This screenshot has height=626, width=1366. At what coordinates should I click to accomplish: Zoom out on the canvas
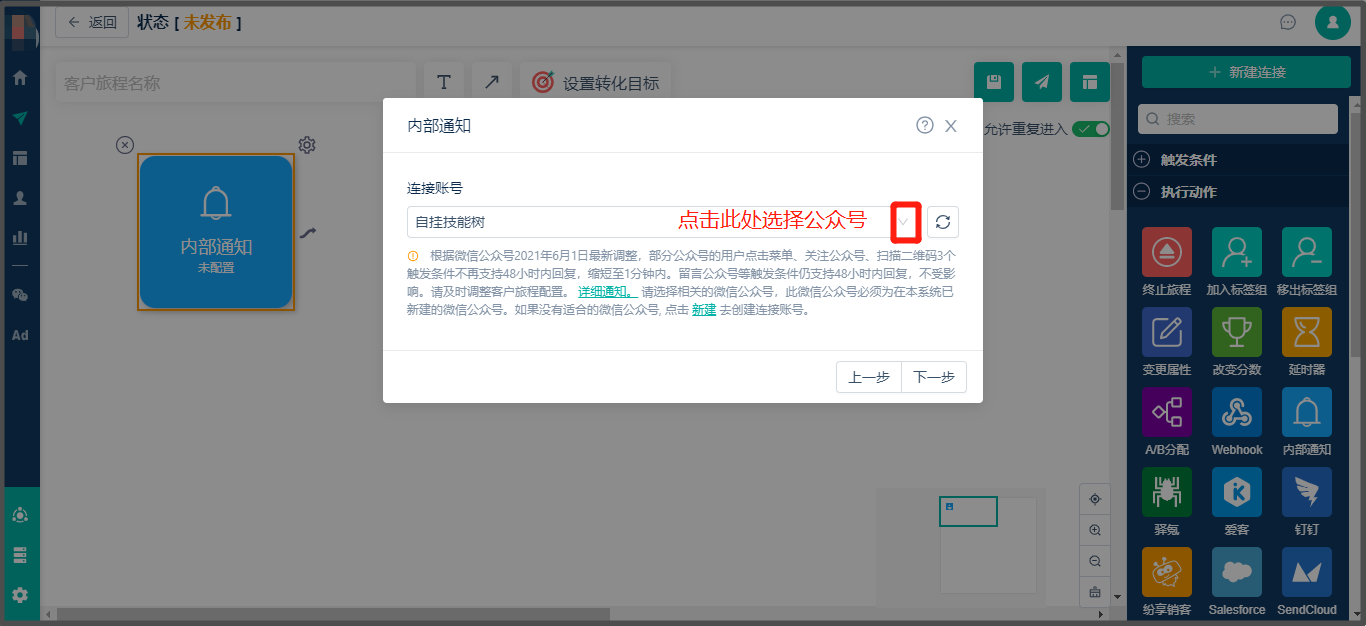(x=1095, y=561)
